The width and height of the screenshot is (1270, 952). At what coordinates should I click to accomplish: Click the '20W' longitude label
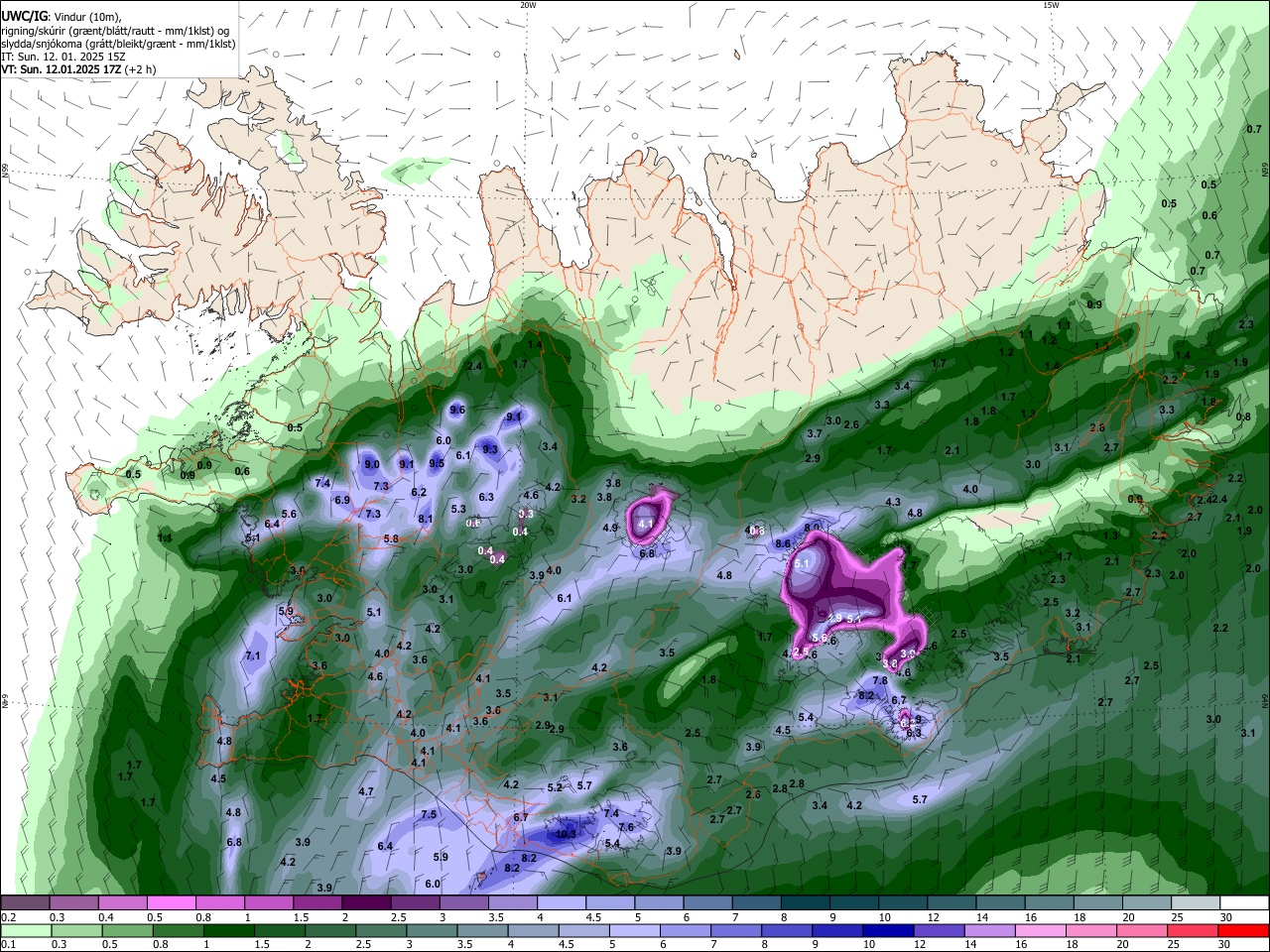tap(528, 5)
